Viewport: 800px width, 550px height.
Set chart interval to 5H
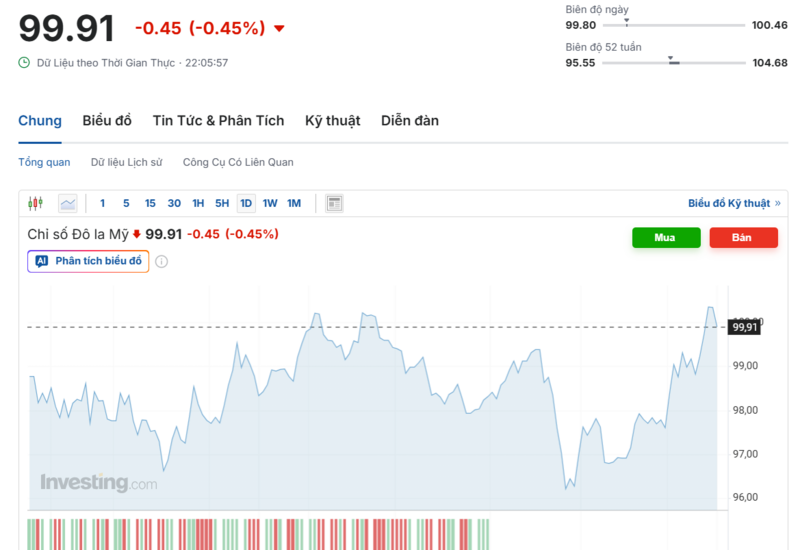point(222,203)
